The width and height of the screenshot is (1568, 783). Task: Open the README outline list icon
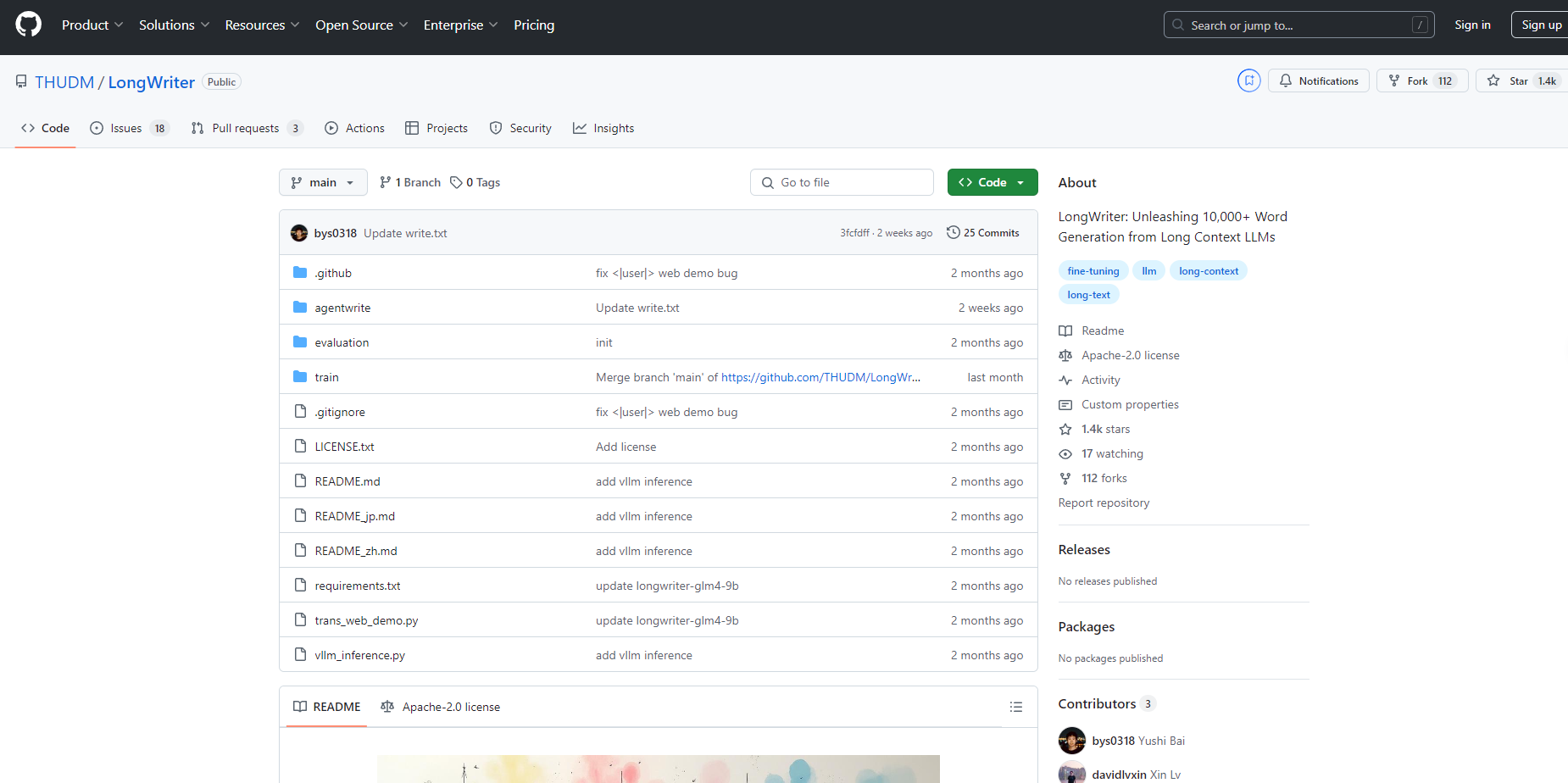tap(1015, 707)
